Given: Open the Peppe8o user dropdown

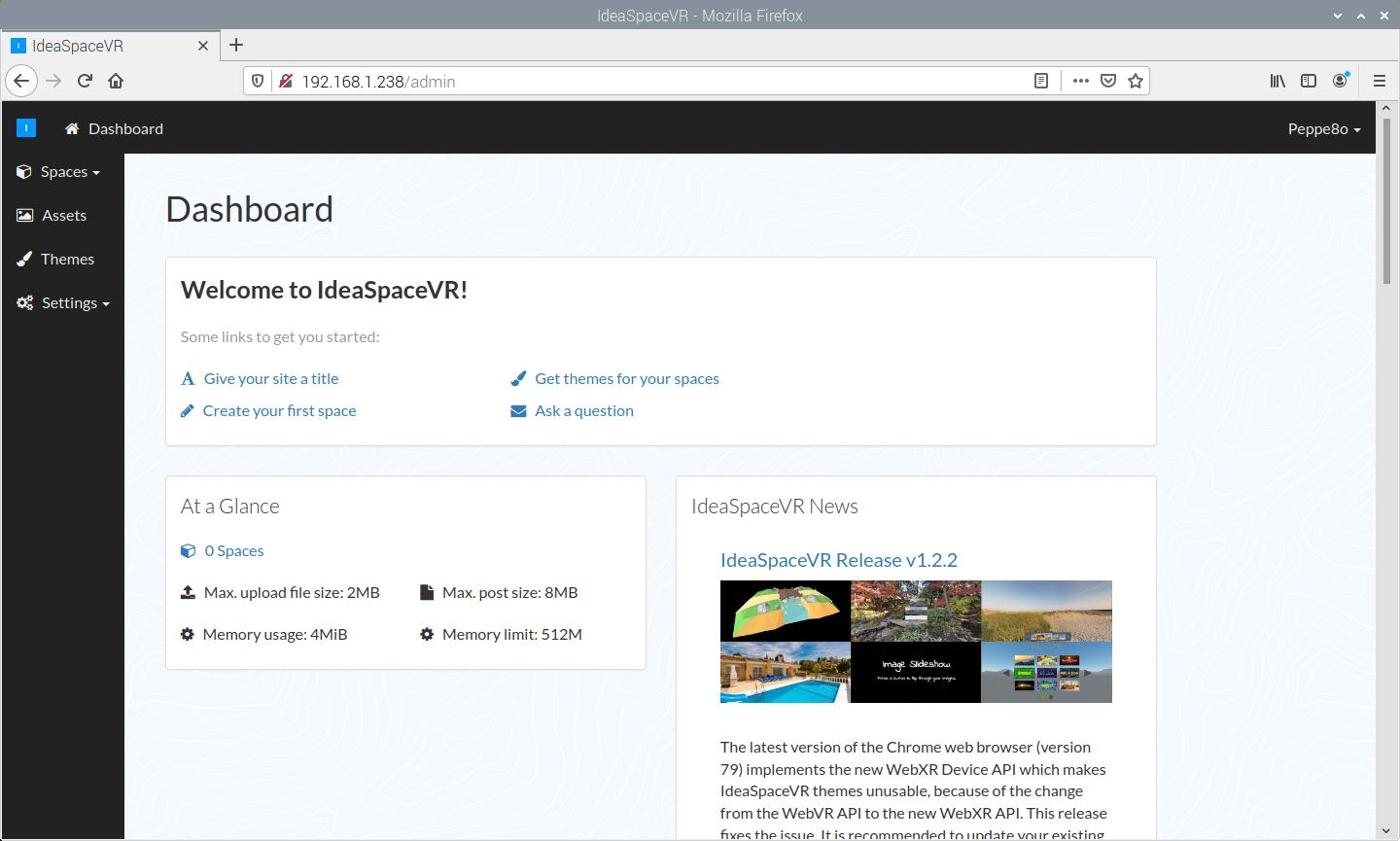Looking at the screenshot, I should click(1324, 128).
